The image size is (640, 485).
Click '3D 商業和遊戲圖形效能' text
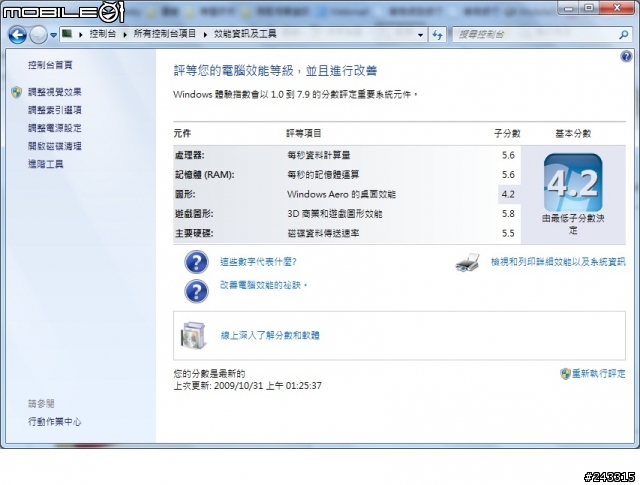pyautogui.click(x=335, y=214)
